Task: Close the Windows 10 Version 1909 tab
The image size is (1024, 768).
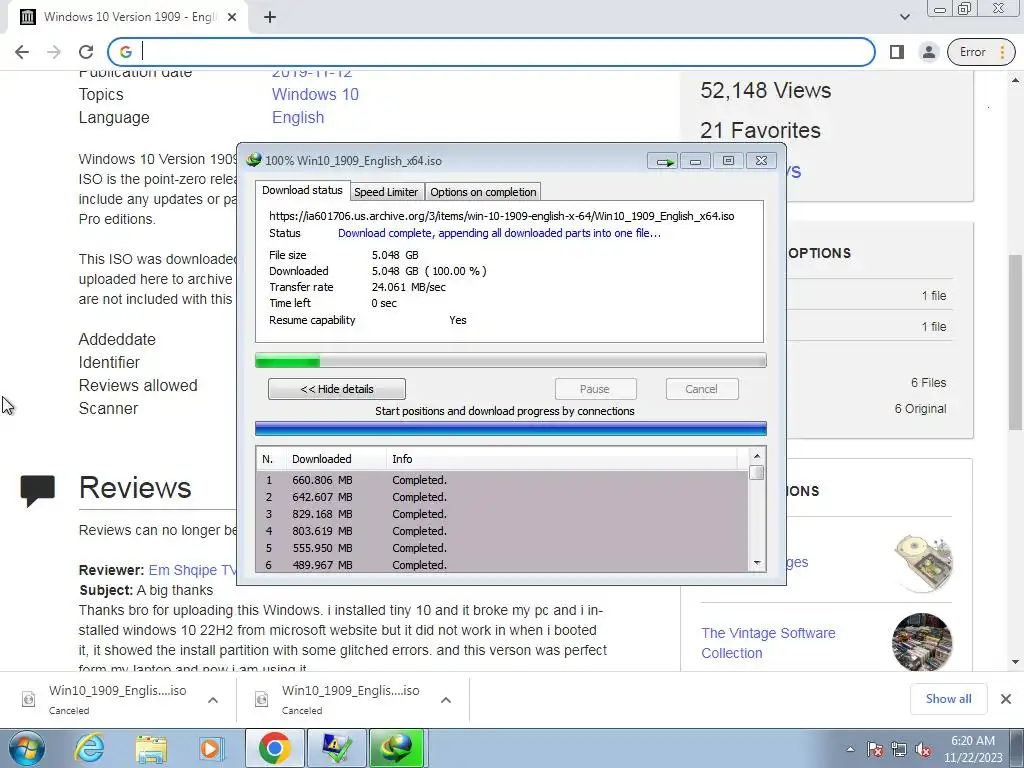Action: pos(232,17)
